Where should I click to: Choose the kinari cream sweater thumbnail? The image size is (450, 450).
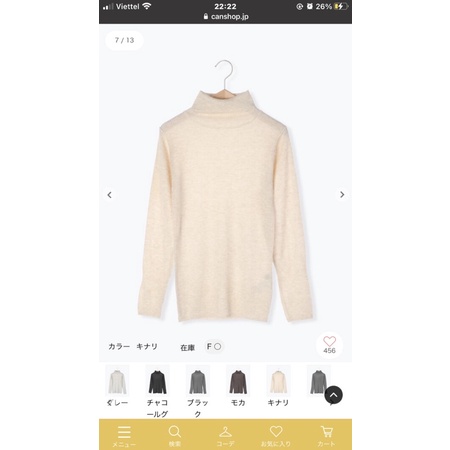click(278, 380)
